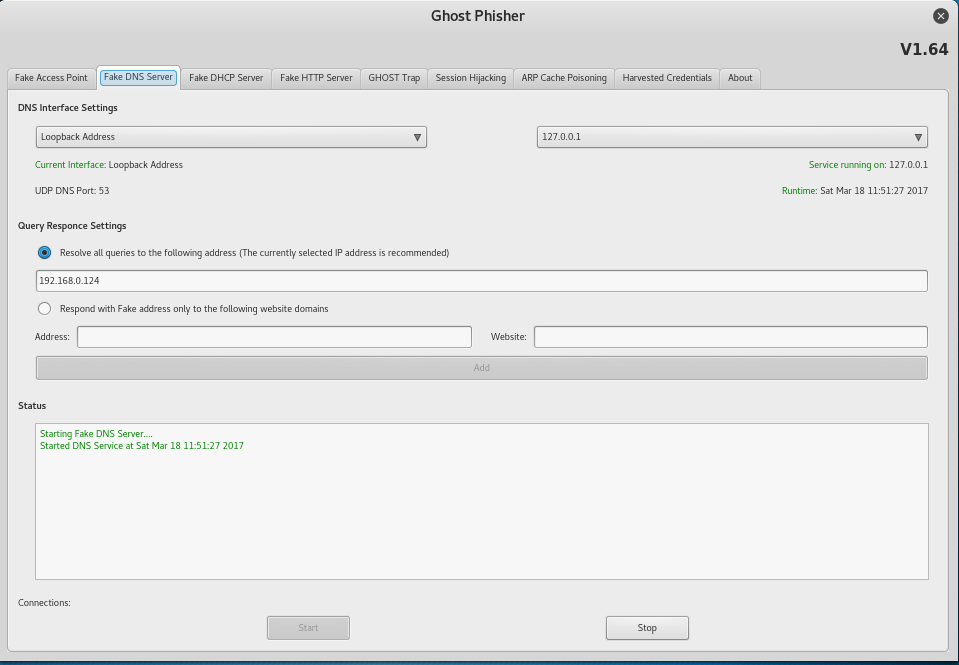Switch to the Fake Access Point tab
Image resolution: width=959 pixels, height=665 pixels.
[51, 78]
